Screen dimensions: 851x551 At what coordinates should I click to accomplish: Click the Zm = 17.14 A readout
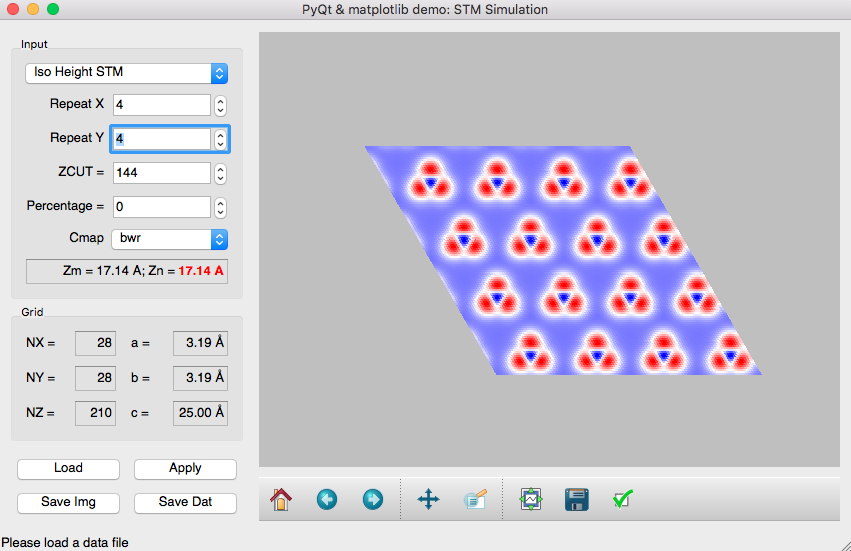coord(127,271)
